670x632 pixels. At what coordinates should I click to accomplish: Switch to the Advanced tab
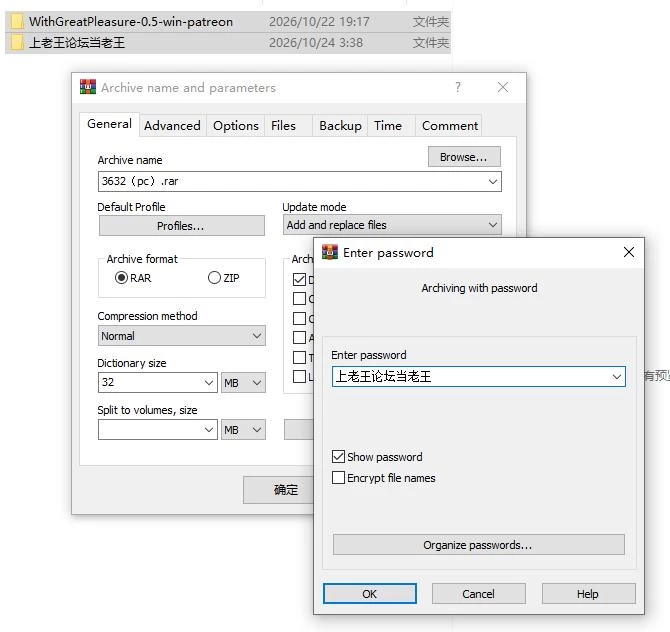tap(172, 126)
